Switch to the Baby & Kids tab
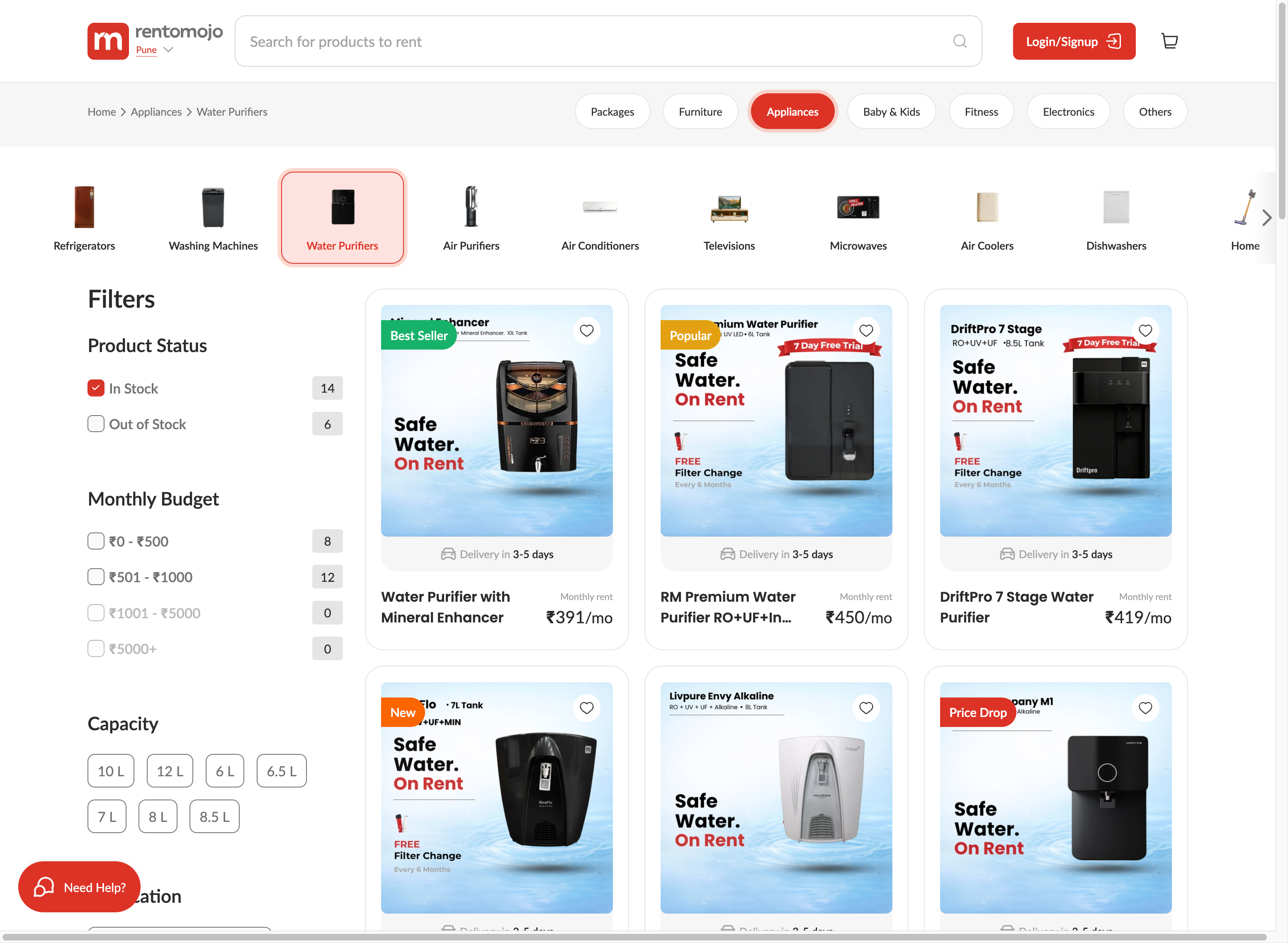Image resolution: width=1288 pixels, height=943 pixels. [892, 112]
